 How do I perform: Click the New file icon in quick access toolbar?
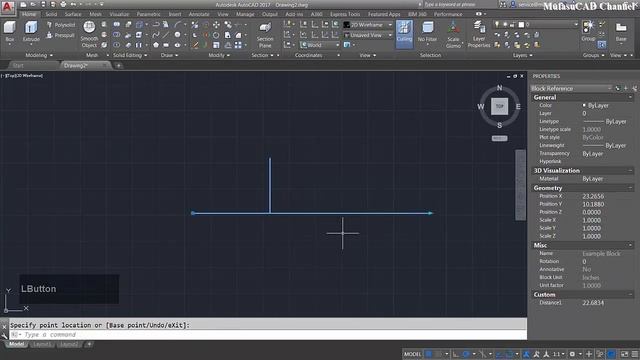point(23,4)
